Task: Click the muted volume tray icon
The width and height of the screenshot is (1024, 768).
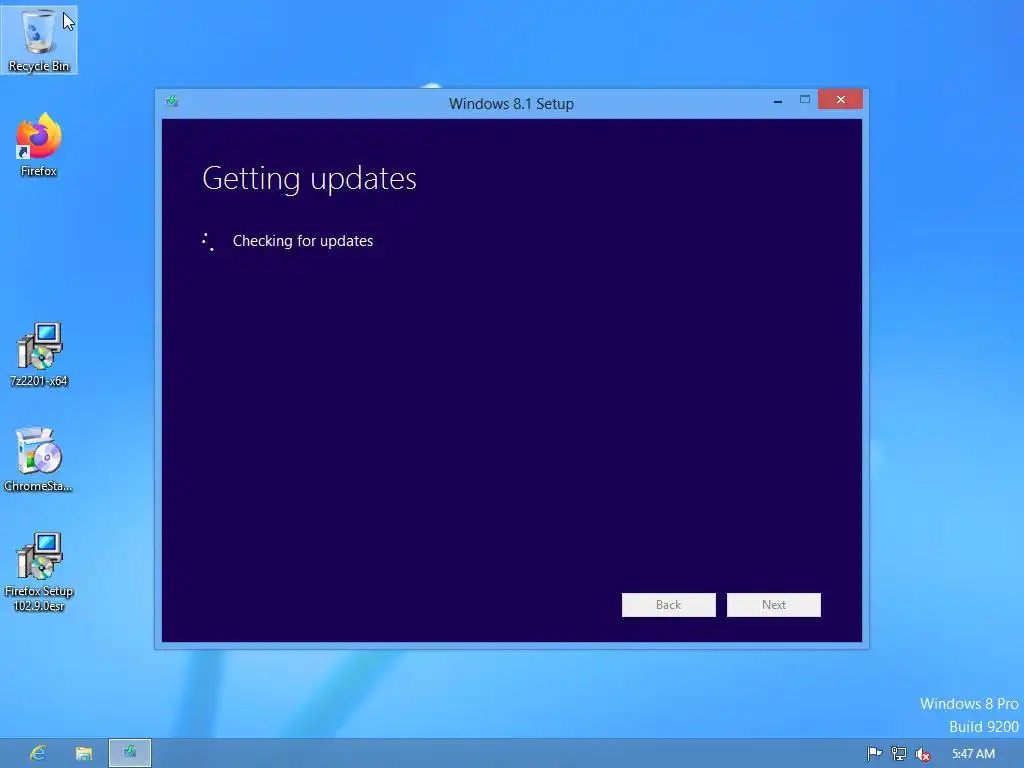Action: [x=923, y=754]
